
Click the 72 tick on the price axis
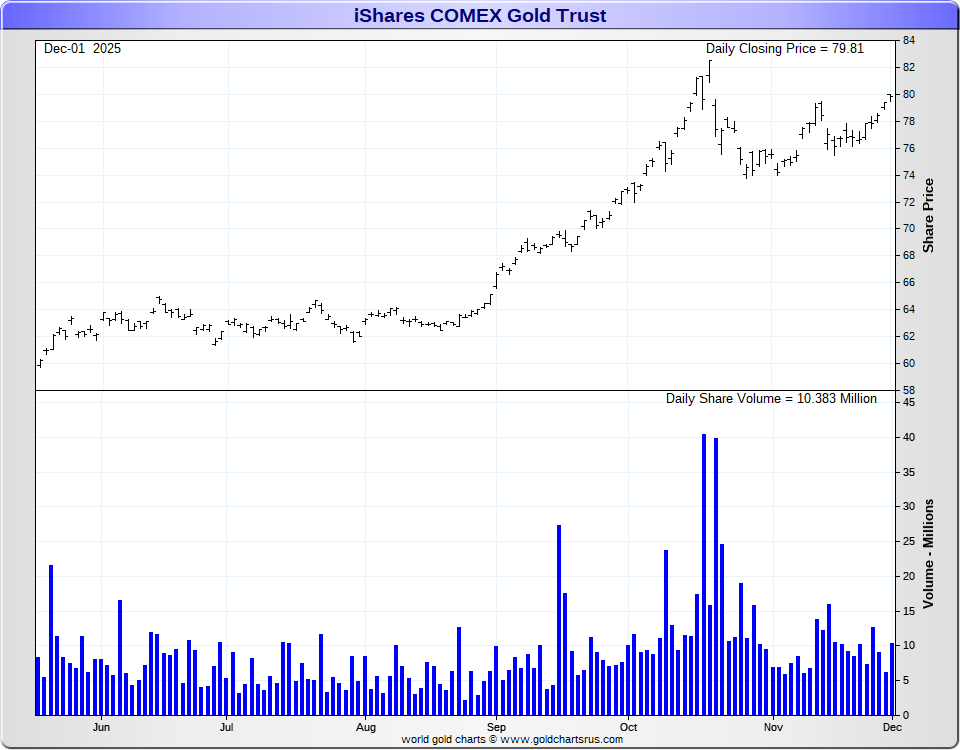point(909,202)
